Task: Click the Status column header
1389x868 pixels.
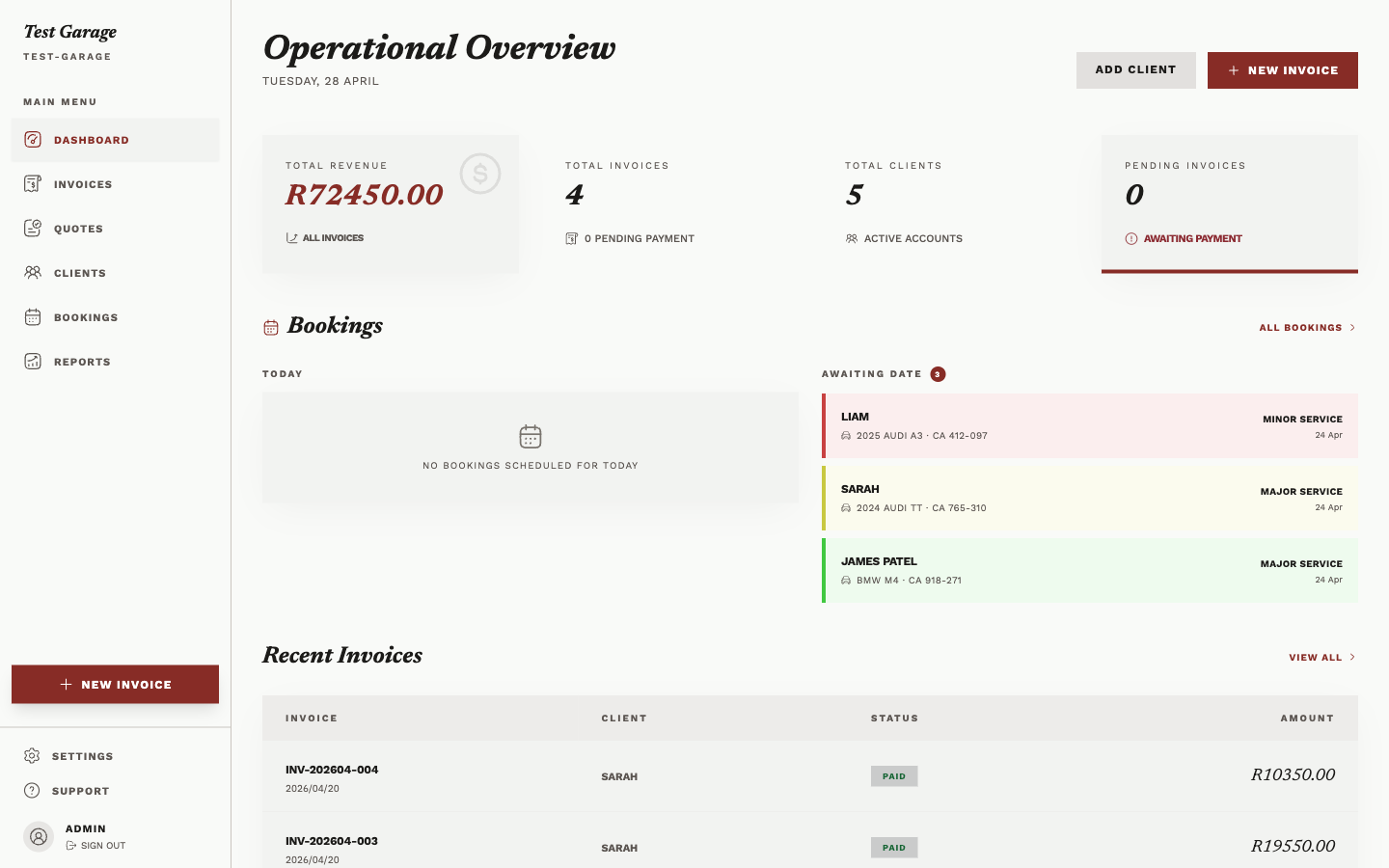Action: point(895,719)
